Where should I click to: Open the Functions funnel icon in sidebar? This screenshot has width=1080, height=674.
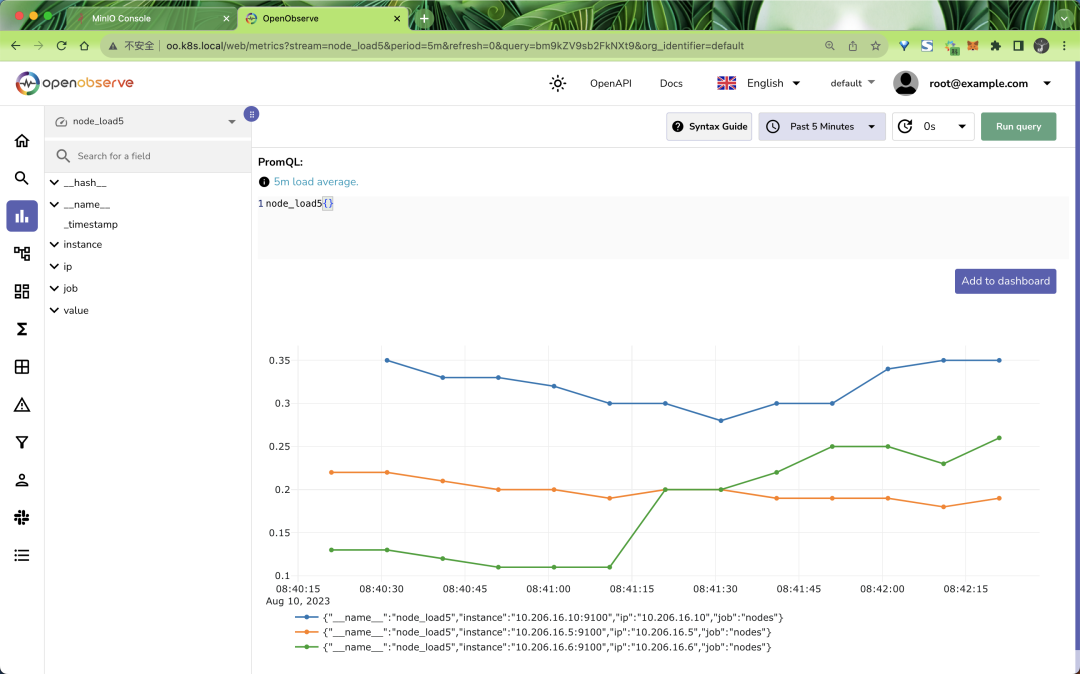coord(22,442)
